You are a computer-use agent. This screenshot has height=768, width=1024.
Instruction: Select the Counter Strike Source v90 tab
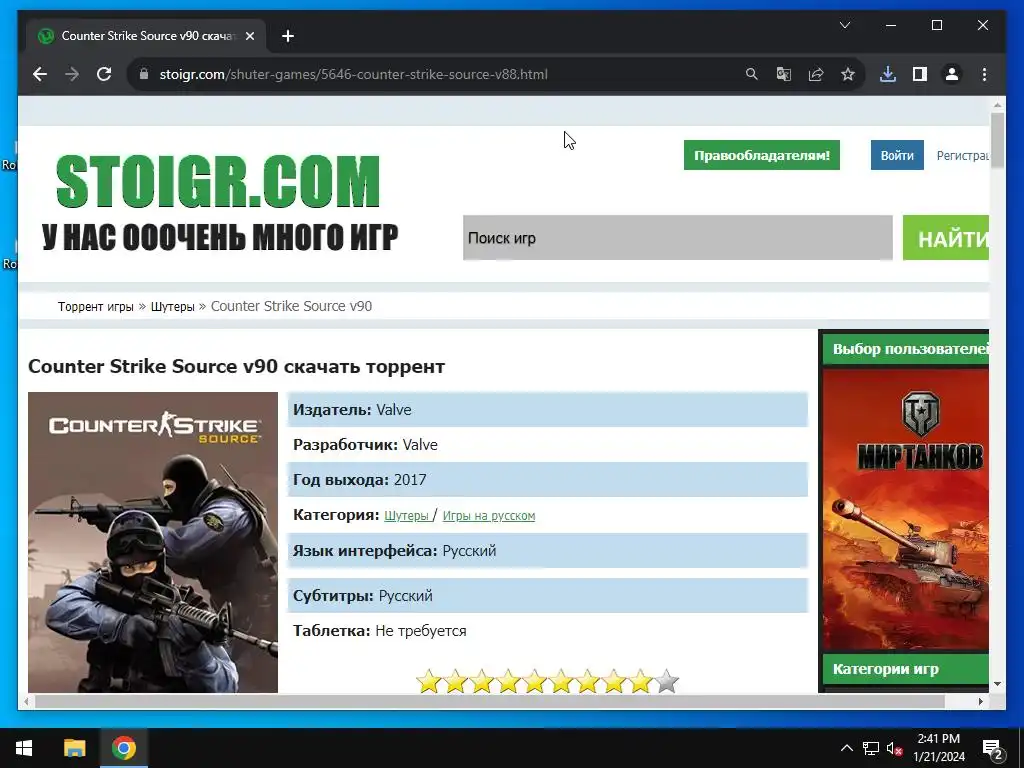147,36
